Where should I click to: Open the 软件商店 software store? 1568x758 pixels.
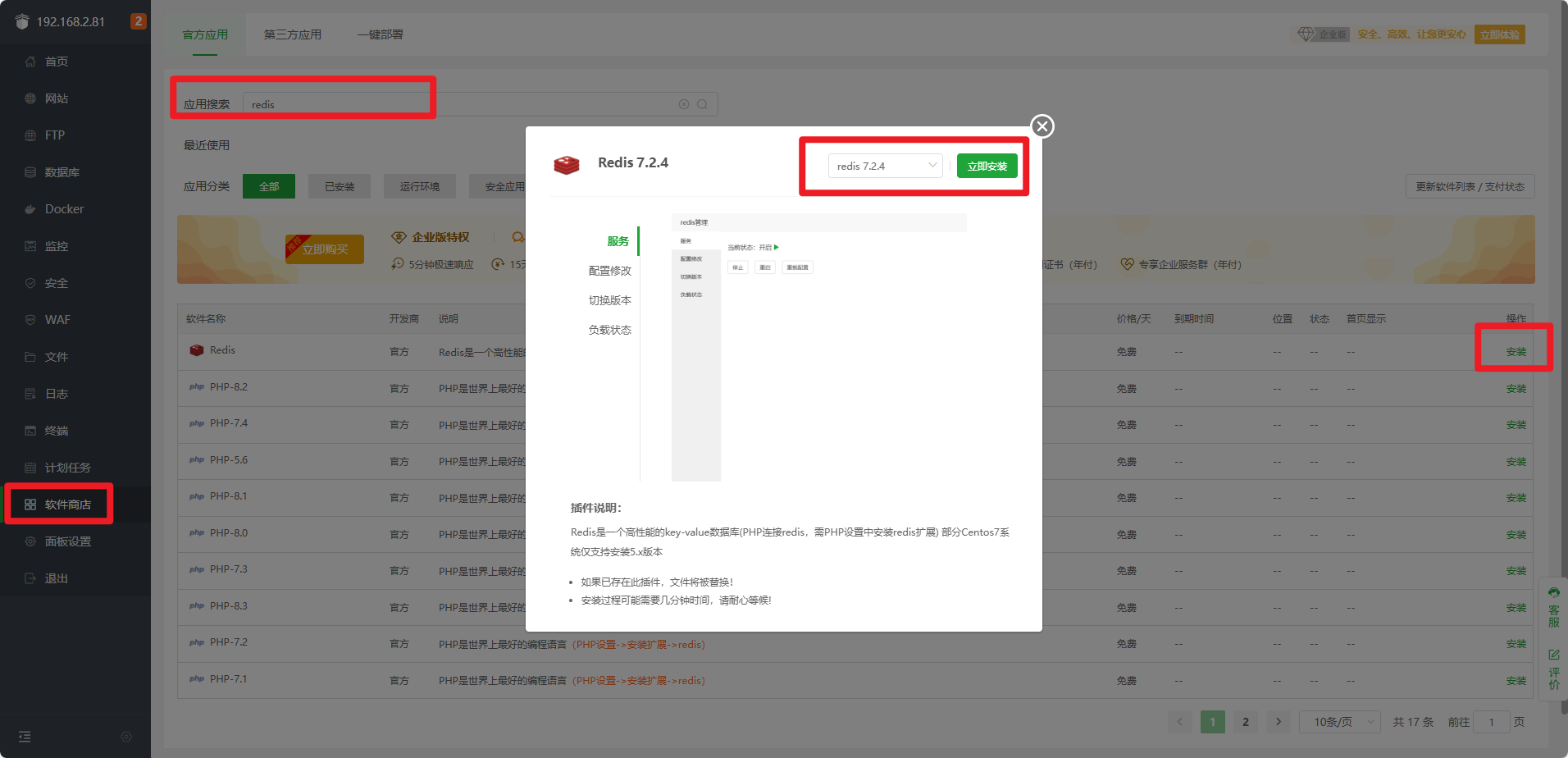click(x=67, y=505)
